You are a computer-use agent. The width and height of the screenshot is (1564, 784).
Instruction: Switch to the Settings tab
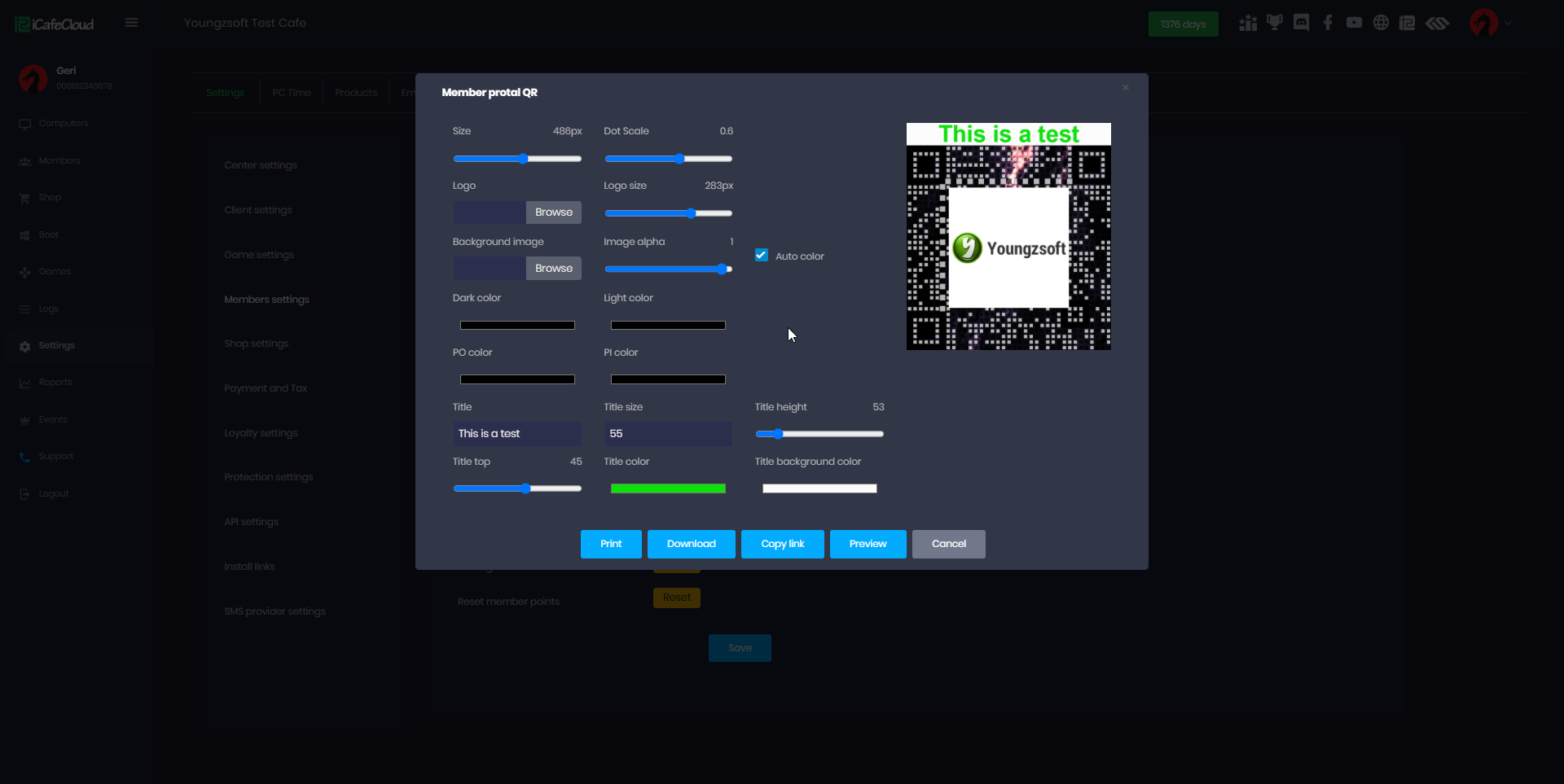pyautogui.click(x=226, y=93)
